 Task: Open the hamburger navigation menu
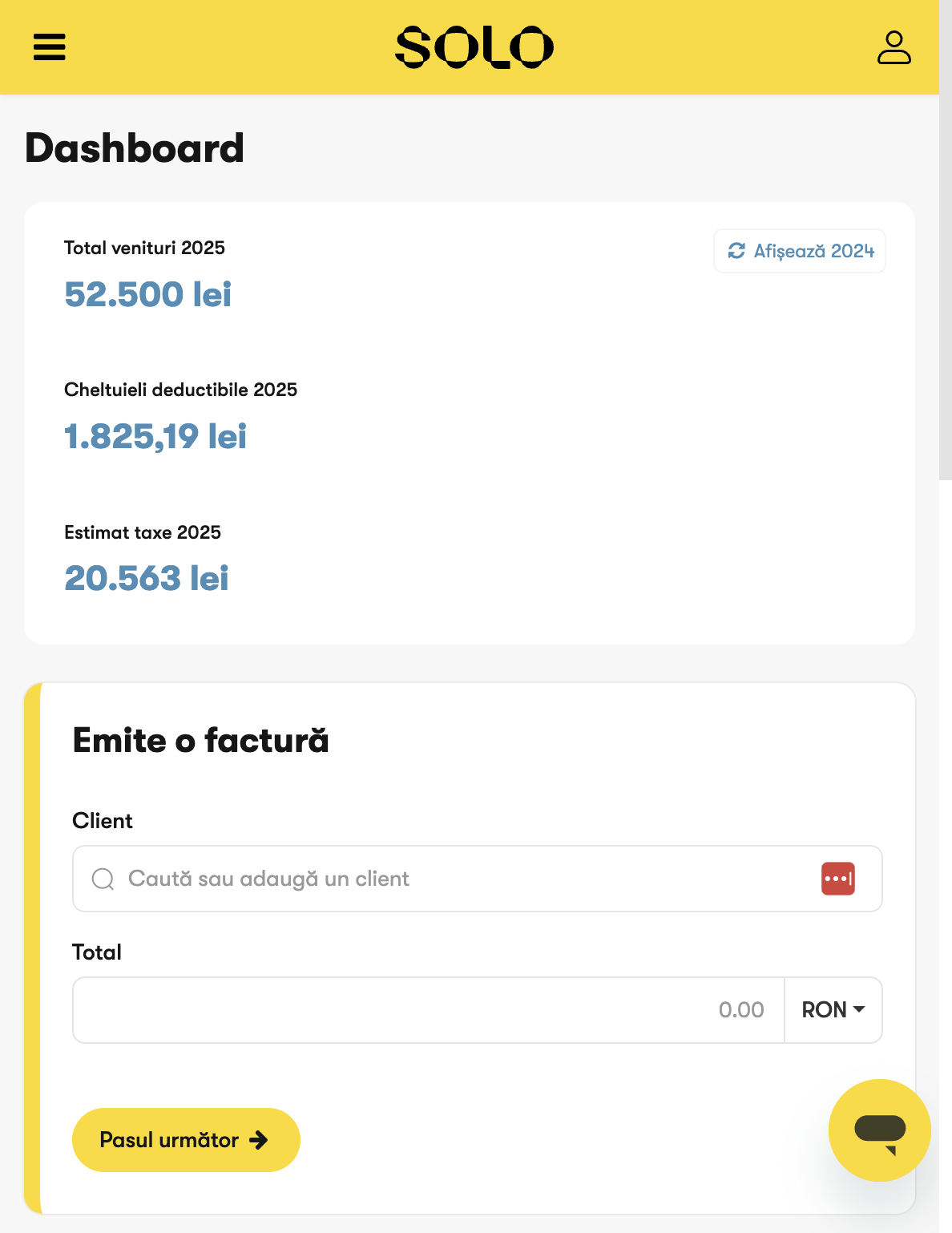click(49, 47)
